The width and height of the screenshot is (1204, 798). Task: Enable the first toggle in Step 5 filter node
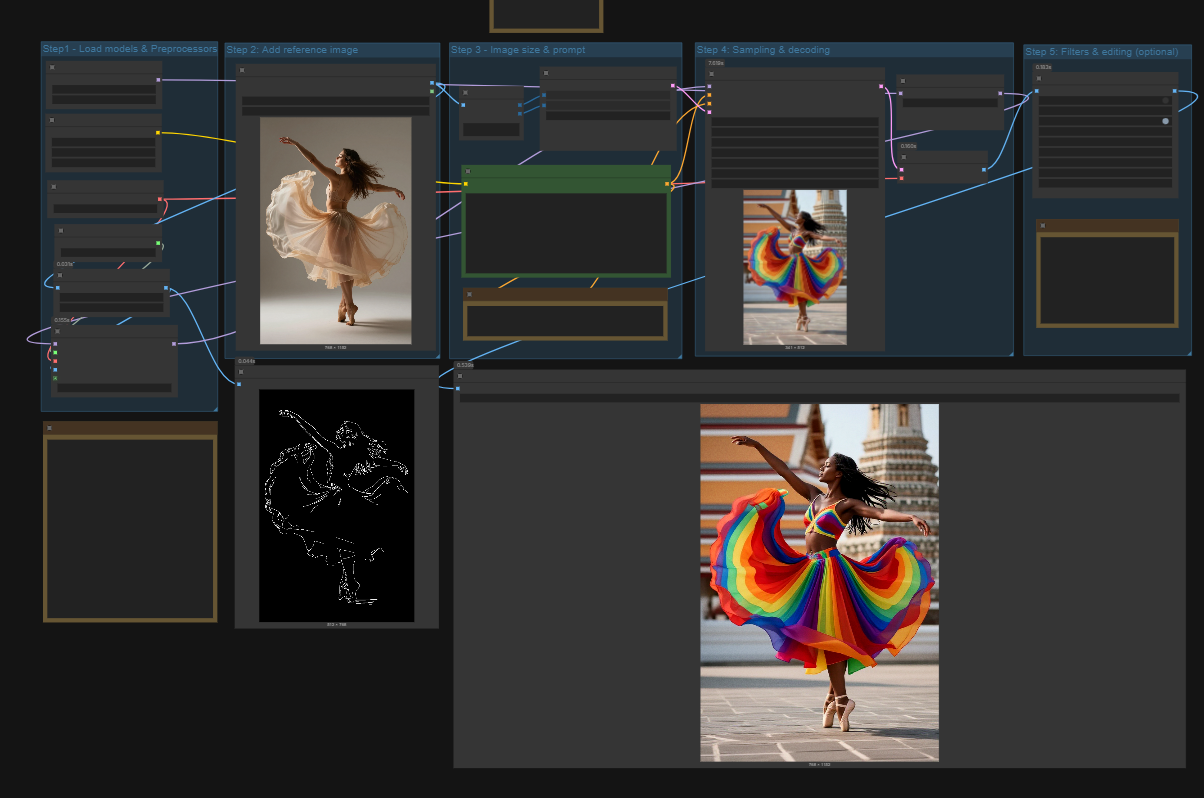(x=1165, y=101)
